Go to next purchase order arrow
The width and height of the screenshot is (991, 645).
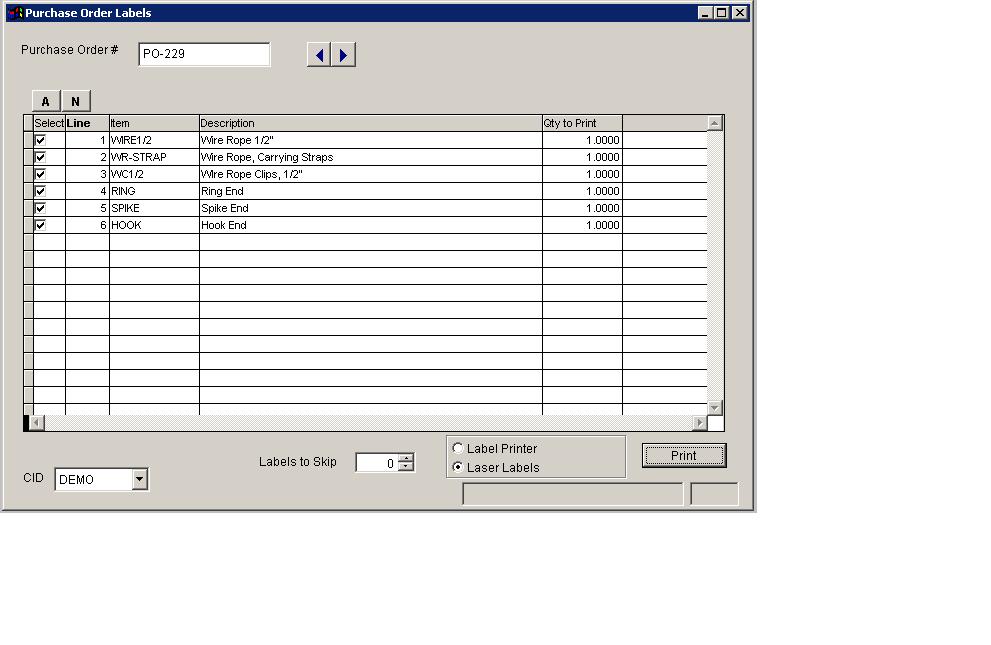(x=343, y=55)
